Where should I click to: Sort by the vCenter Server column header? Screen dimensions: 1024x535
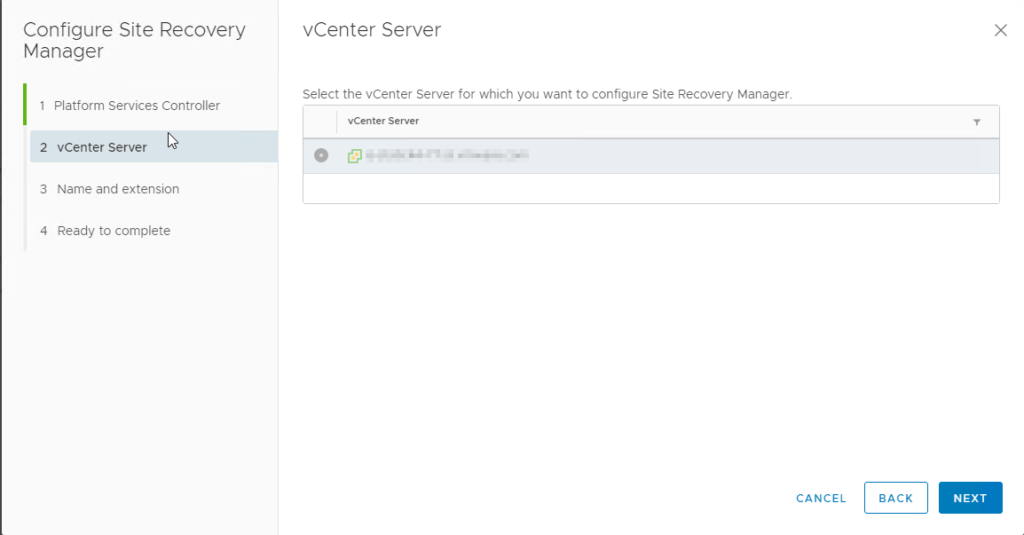tap(384, 121)
